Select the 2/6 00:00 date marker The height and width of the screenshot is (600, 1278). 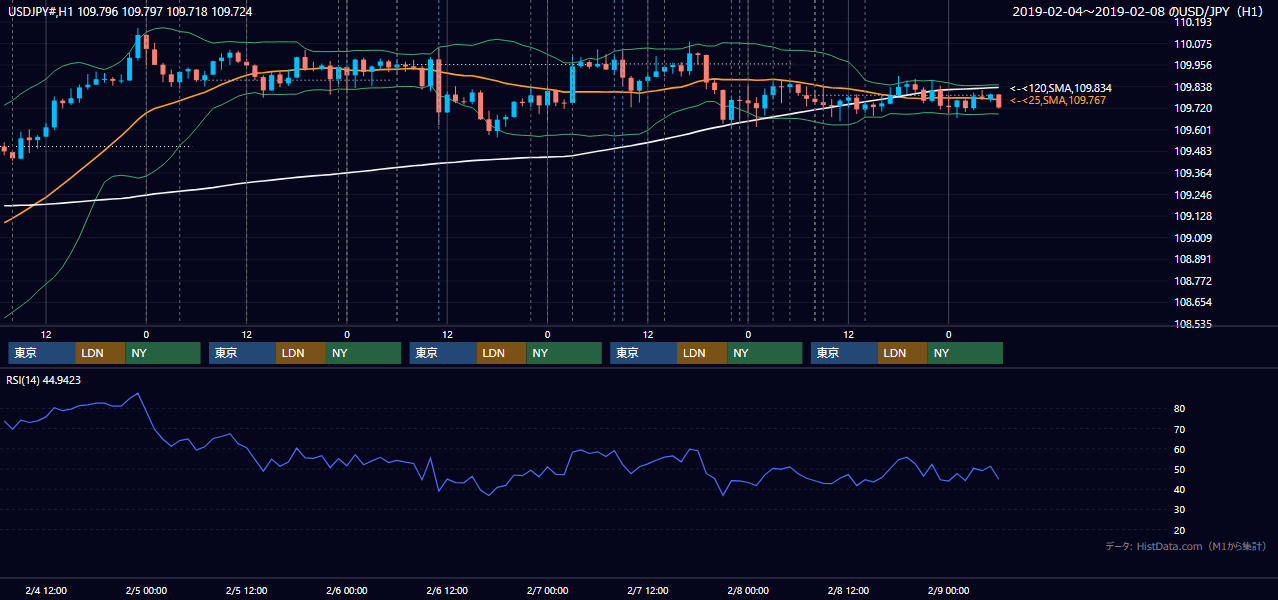coord(347,590)
